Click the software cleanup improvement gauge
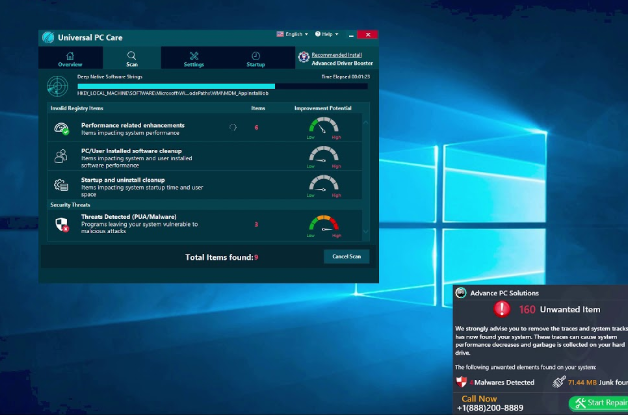Image resolution: width=628 pixels, height=415 pixels. [x=324, y=156]
